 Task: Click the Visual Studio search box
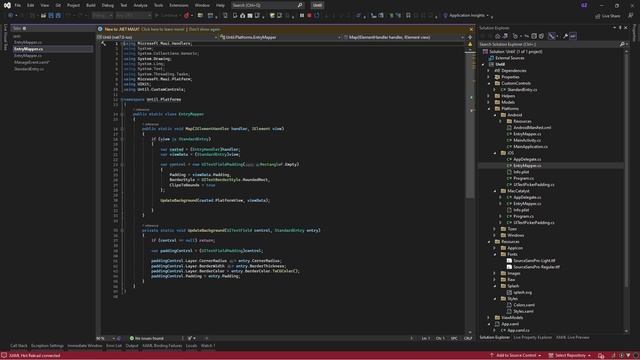pyautogui.click(x=267, y=5)
